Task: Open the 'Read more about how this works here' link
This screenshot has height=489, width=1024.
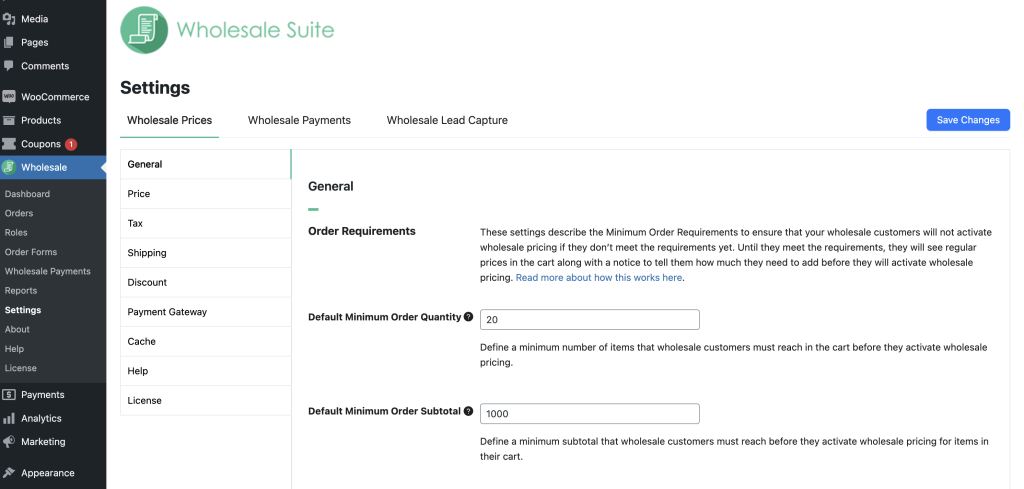Action: [599, 277]
